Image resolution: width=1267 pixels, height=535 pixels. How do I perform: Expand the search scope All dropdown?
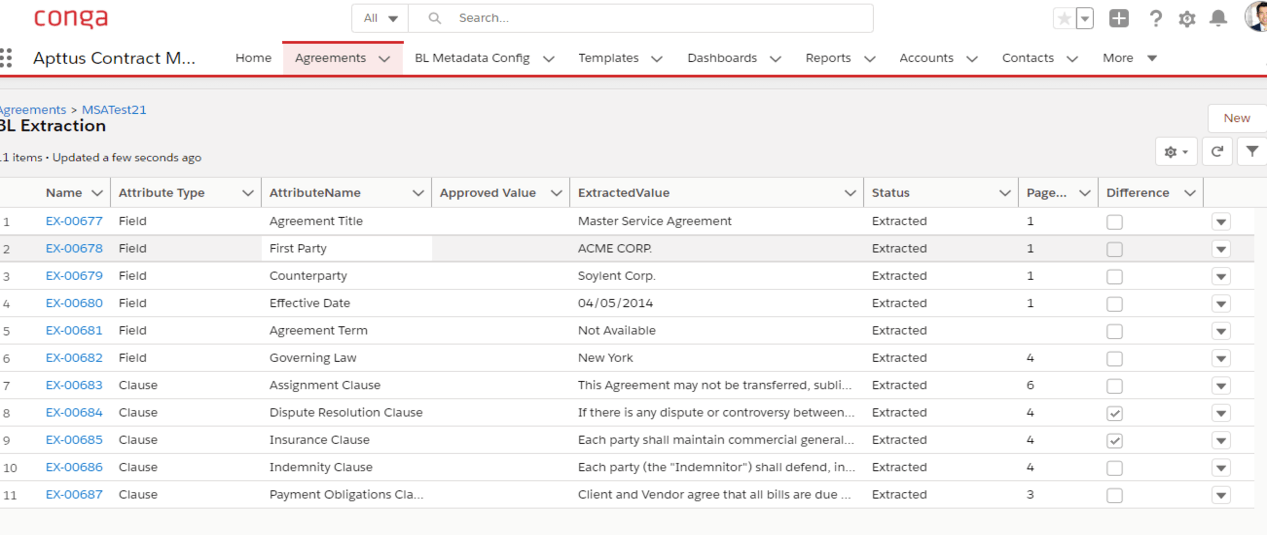pos(381,18)
